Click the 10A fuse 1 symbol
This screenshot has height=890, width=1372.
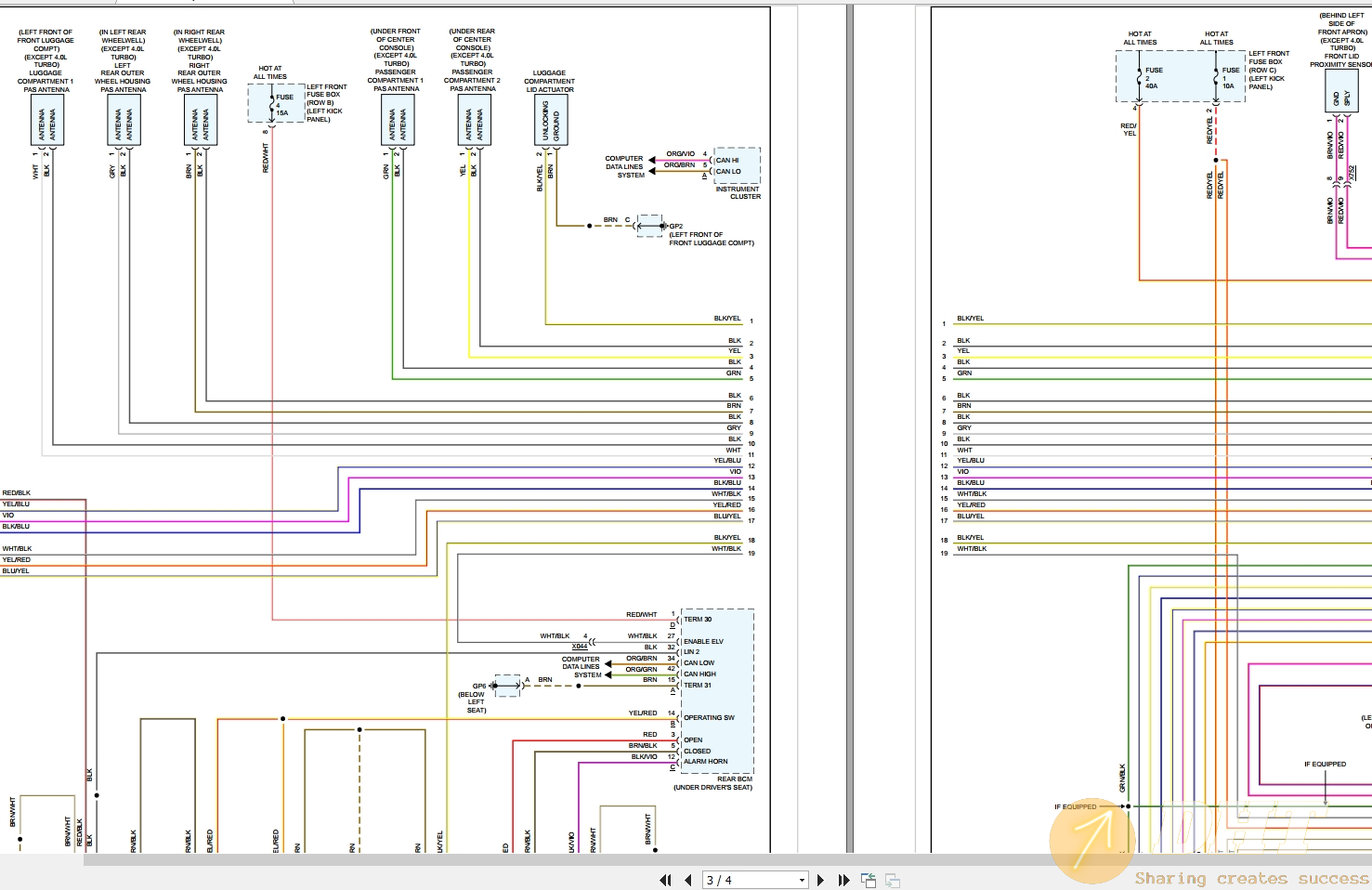(1216, 77)
